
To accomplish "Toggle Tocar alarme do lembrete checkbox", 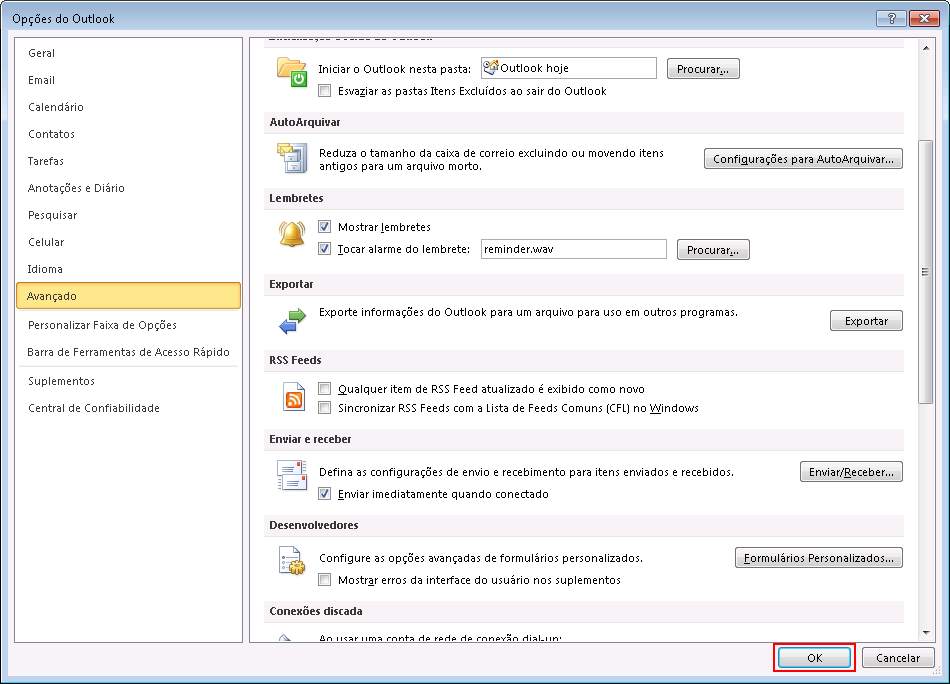I will pos(325,248).
